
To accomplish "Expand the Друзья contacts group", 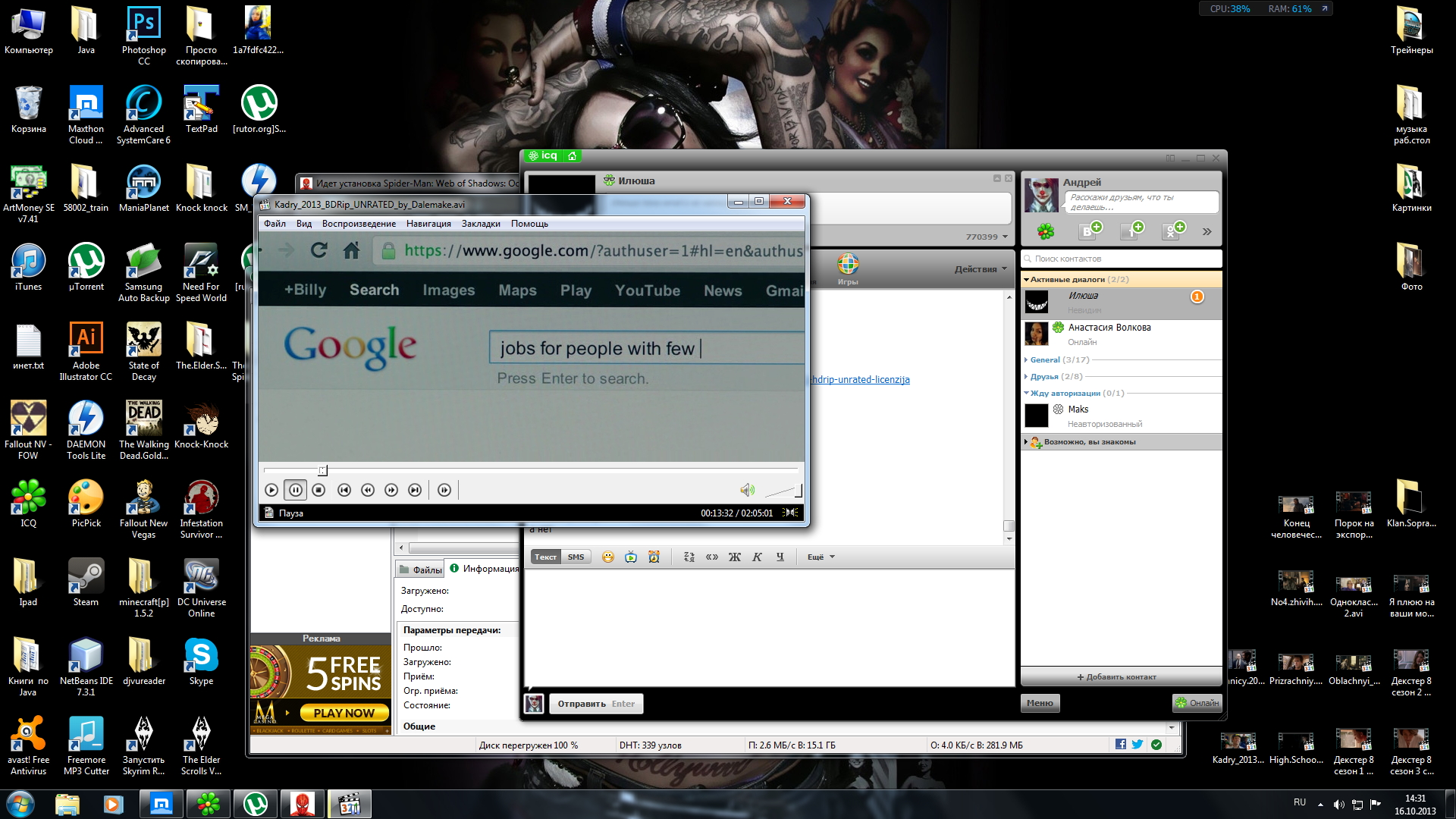I will pos(1043,377).
